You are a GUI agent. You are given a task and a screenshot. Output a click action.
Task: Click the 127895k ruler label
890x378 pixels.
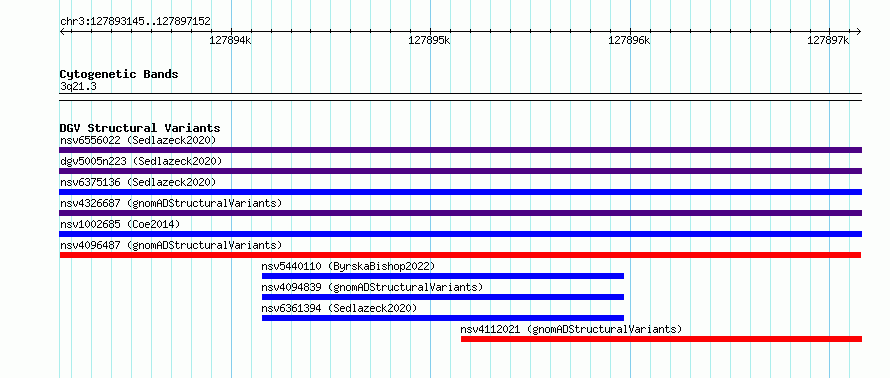coord(429,41)
